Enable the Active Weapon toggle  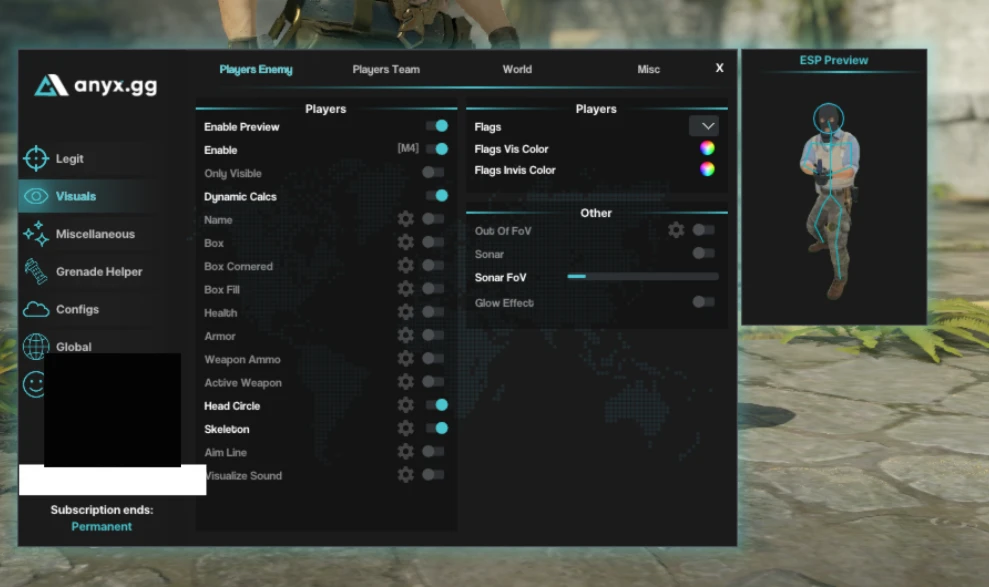pyautogui.click(x=433, y=382)
